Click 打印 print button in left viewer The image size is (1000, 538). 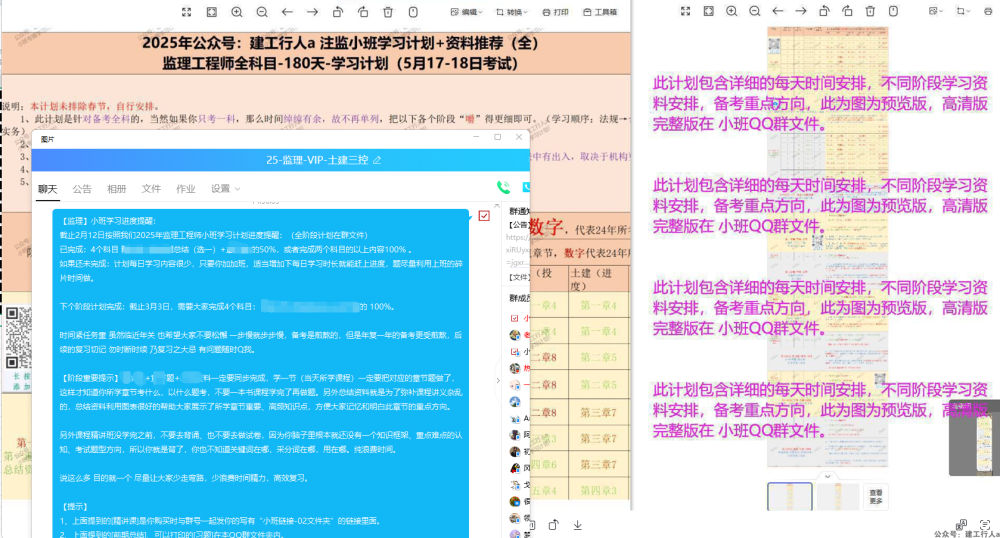pyautogui.click(x=555, y=12)
